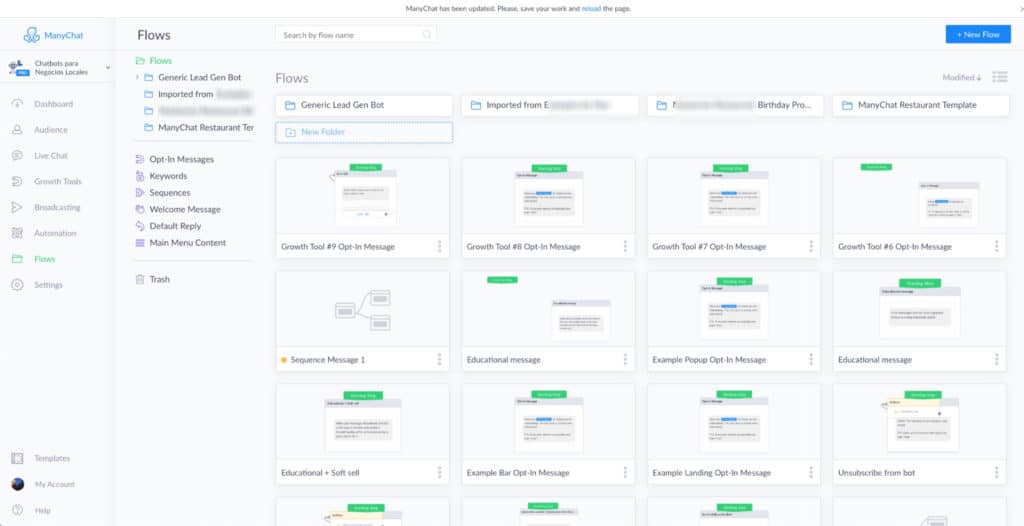The height and width of the screenshot is (526, 1024).
Task: Click the search magnifier icon
Action: [x=427, y=35]
